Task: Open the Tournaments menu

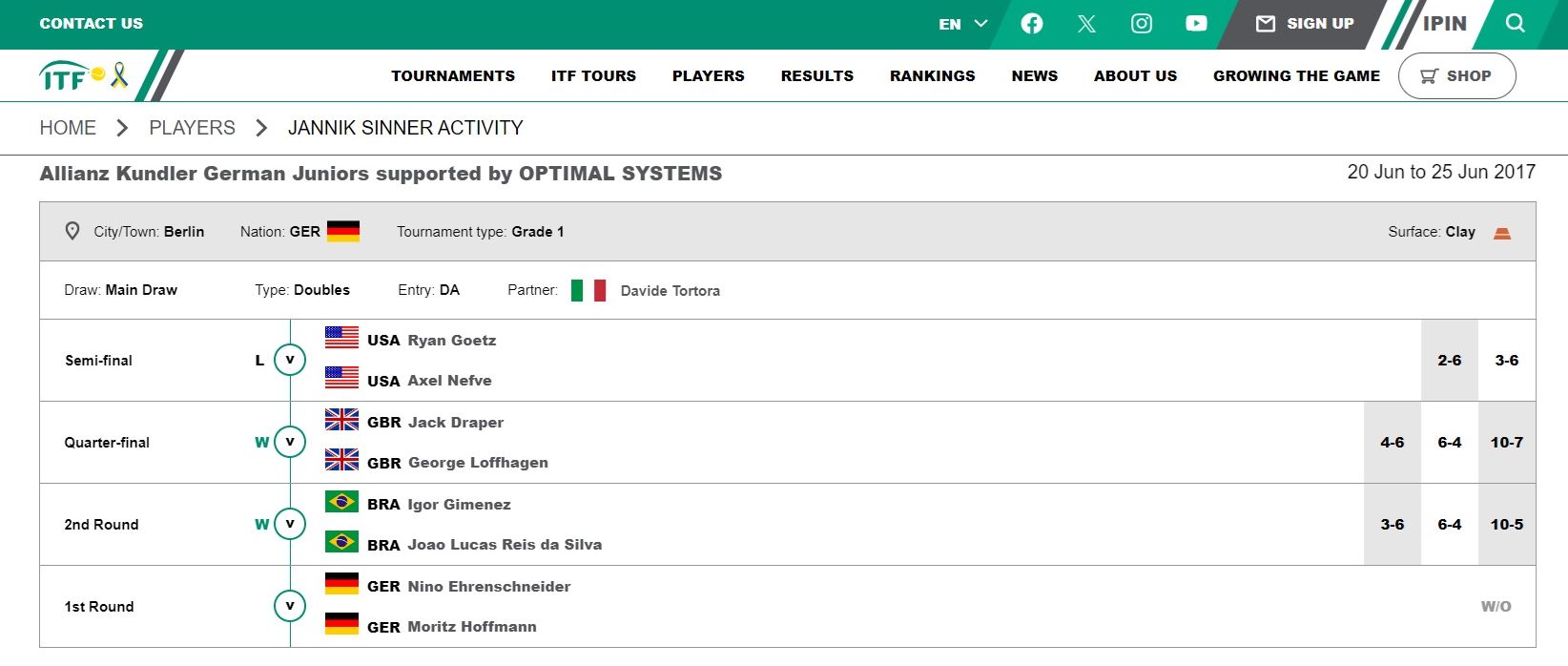Action: pos(453,76)
